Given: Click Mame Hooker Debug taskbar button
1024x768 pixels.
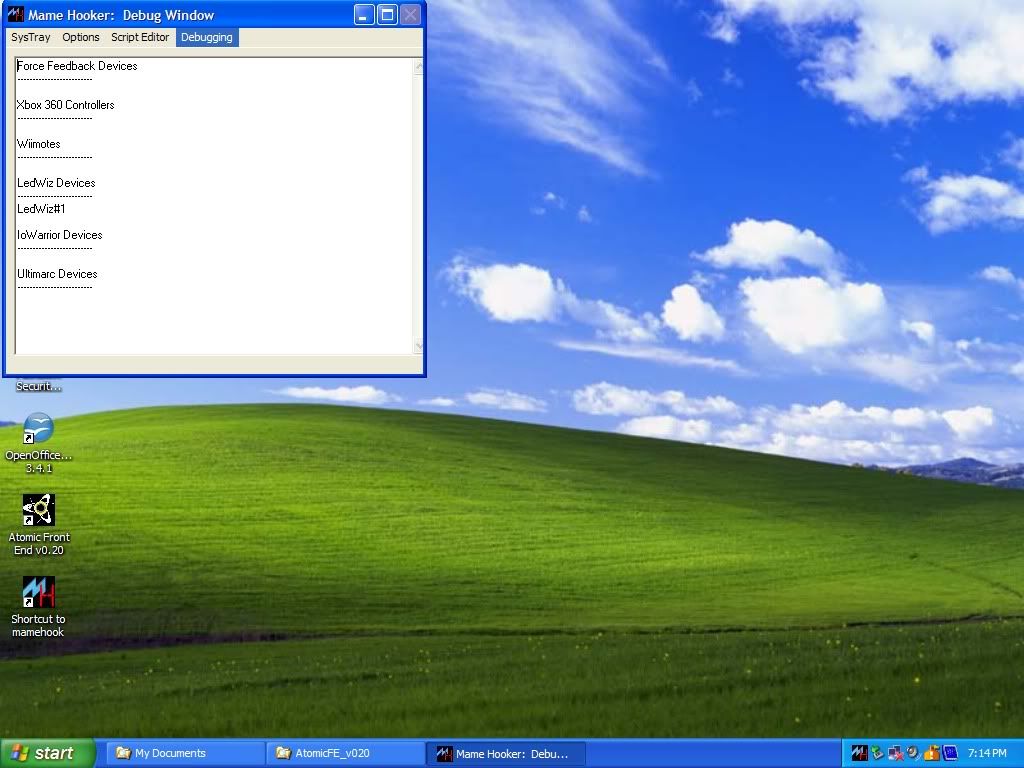Looking at the screenshot, I should pos(506,754).
